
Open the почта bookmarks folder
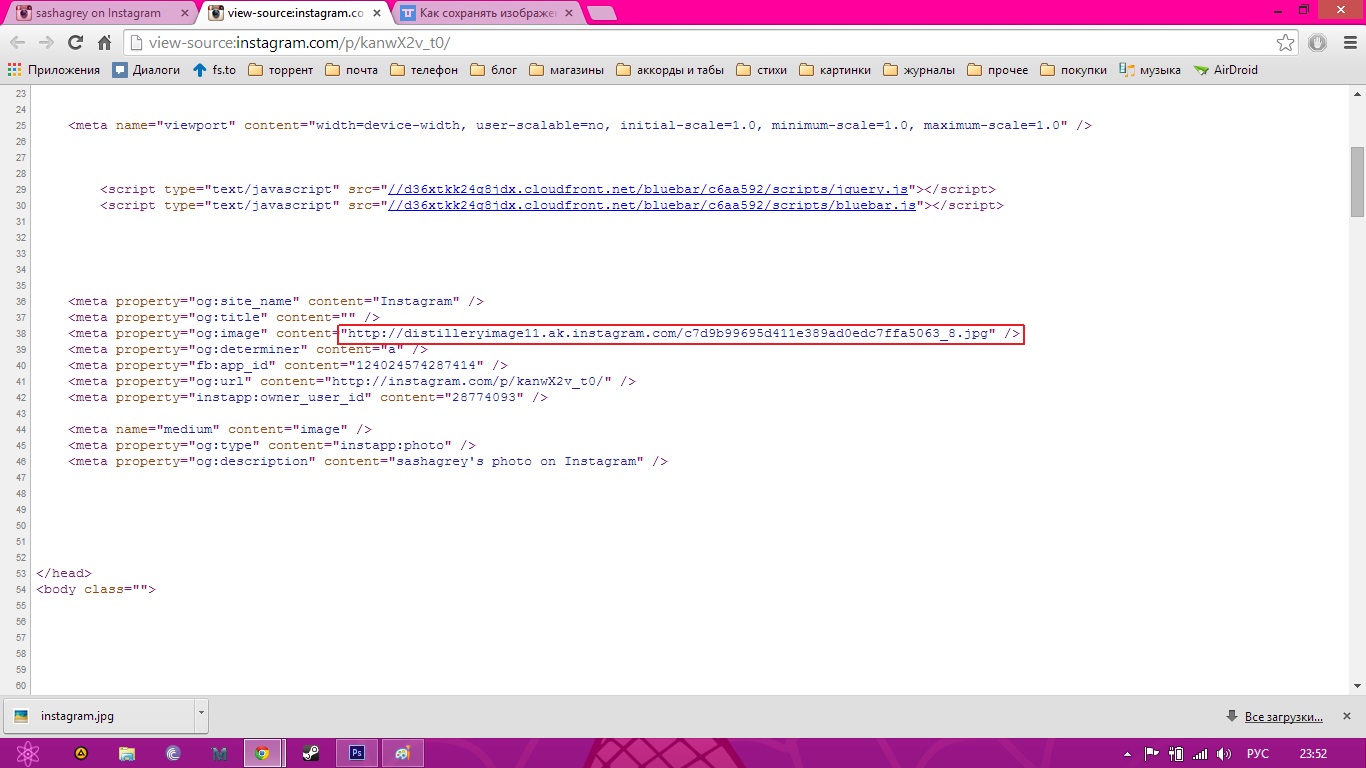point(352,70)
